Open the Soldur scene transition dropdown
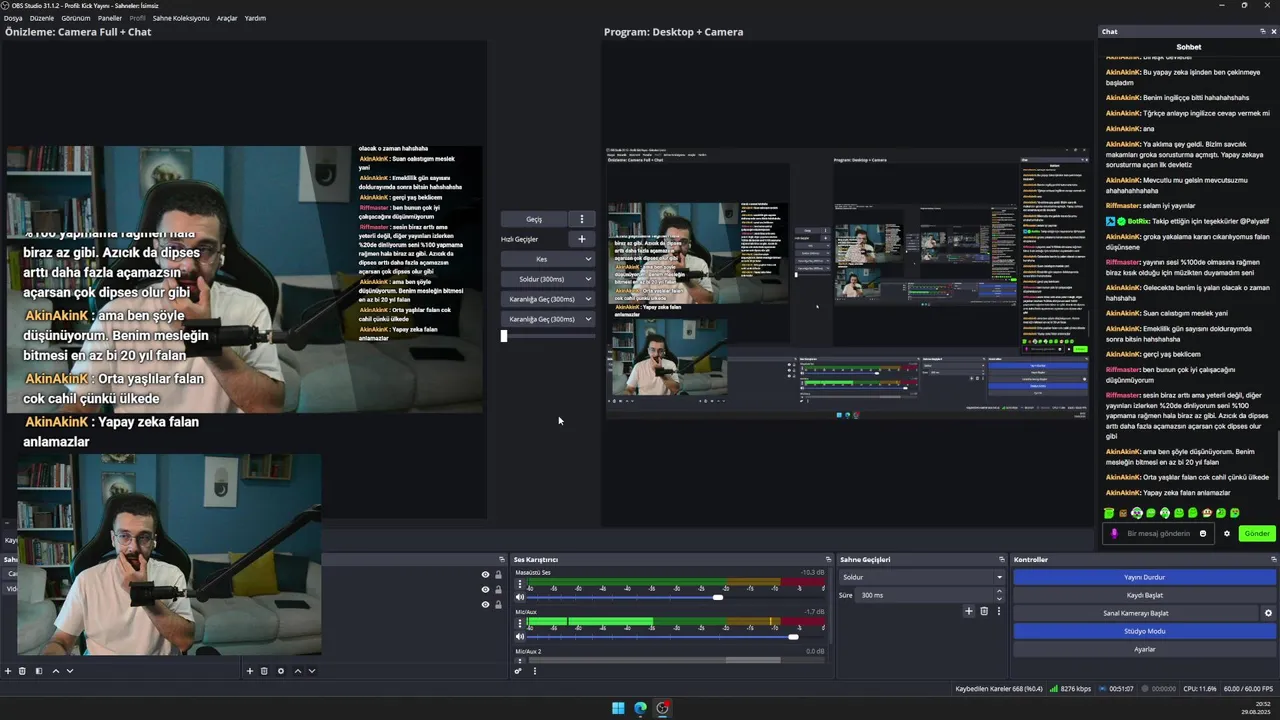The width and height of the screenshot is (1280, 720). point(921,577)
